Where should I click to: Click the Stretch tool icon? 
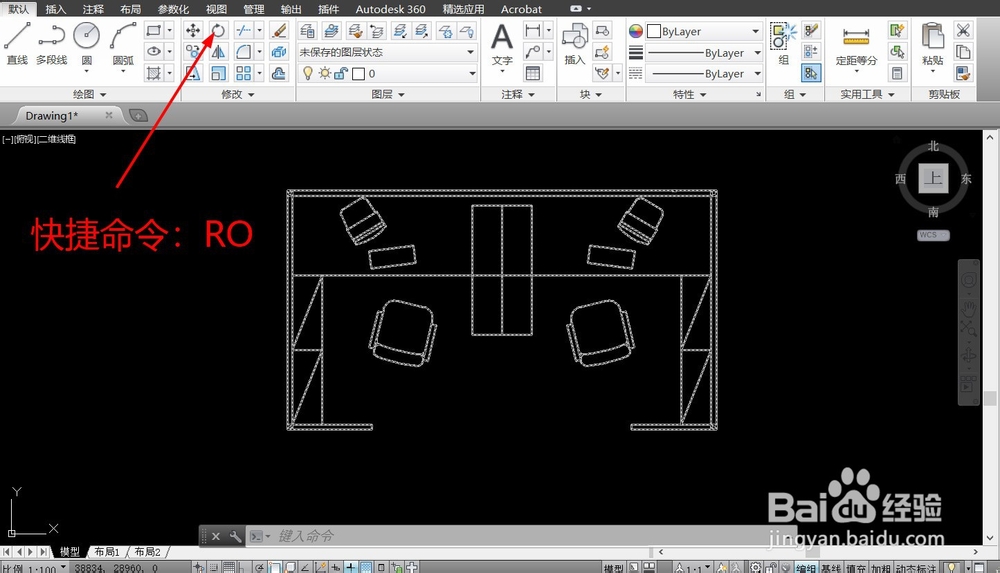click(x=193, y=73)
